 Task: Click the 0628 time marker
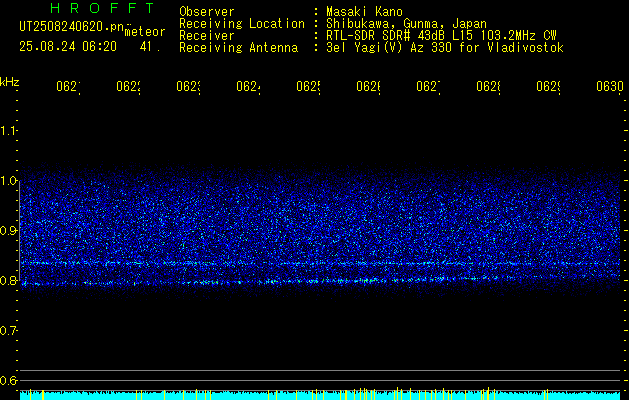(x=488, y=86)
